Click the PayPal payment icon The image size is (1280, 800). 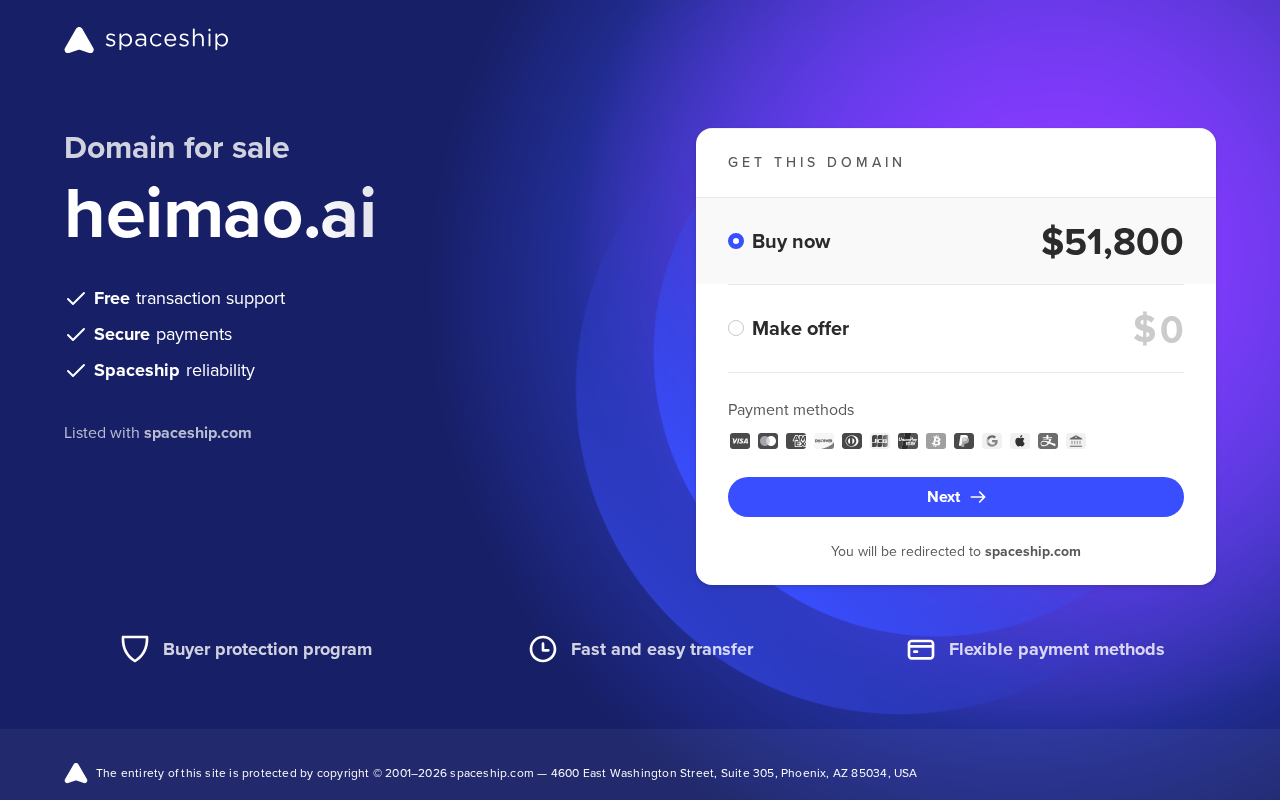pyautogui.click(x=964, y=441)
